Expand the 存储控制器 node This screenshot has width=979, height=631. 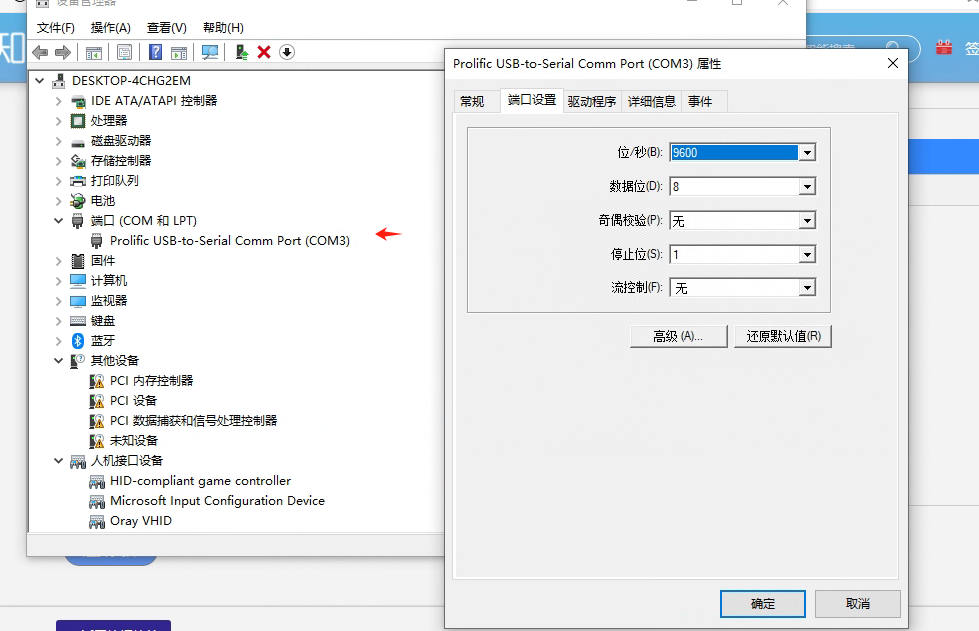point(59,161)
